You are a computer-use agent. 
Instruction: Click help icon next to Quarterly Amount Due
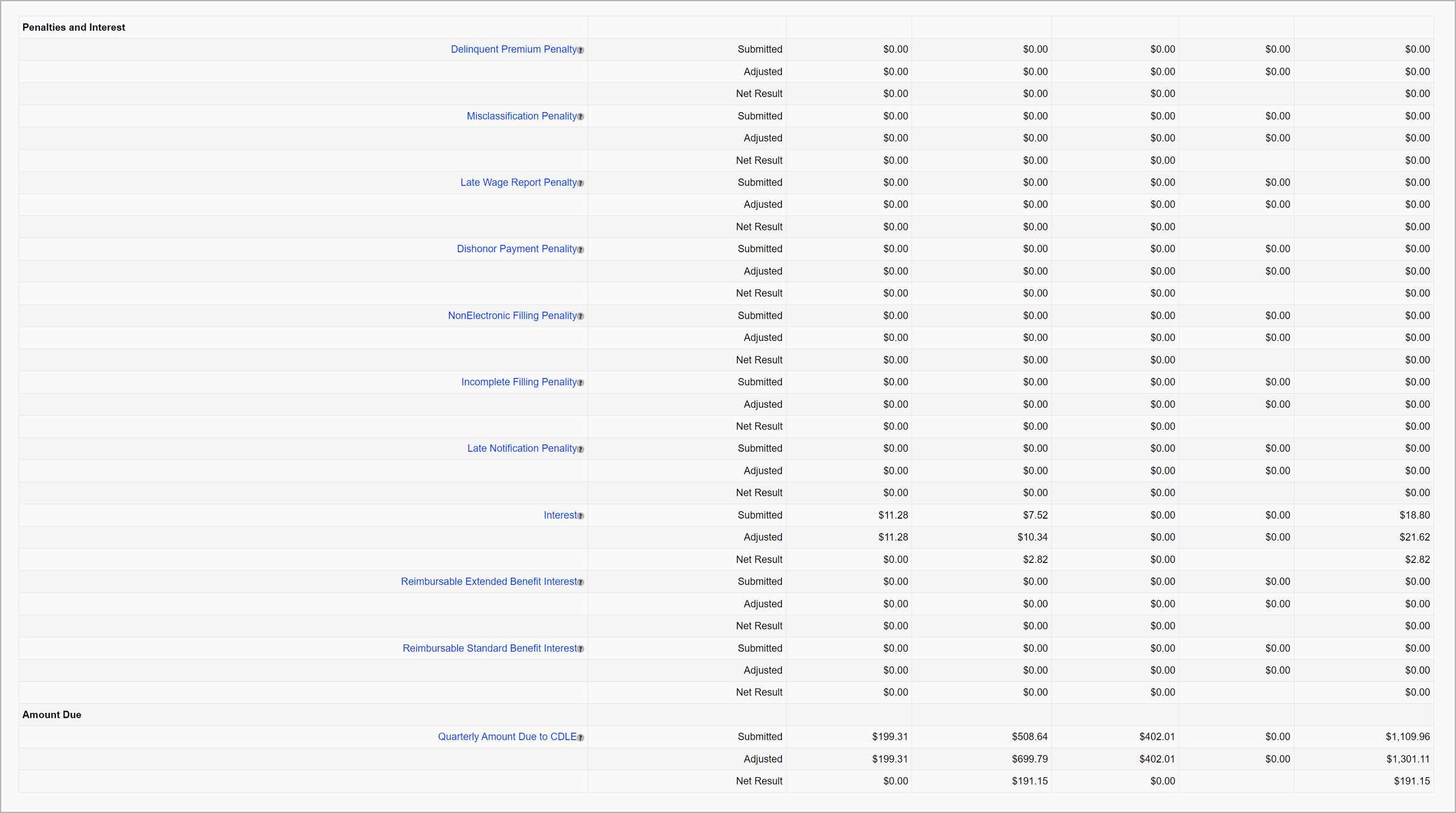tap(581, 738)
